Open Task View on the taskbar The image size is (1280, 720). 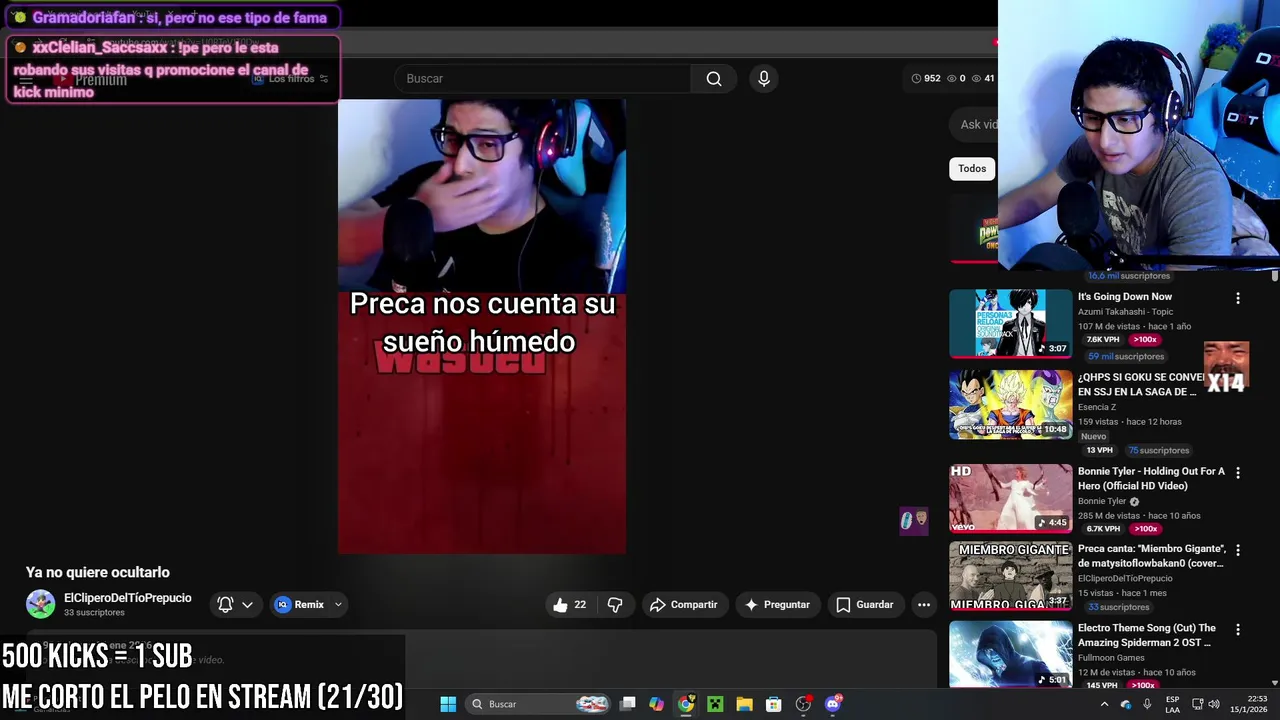(x=627, y=704)
